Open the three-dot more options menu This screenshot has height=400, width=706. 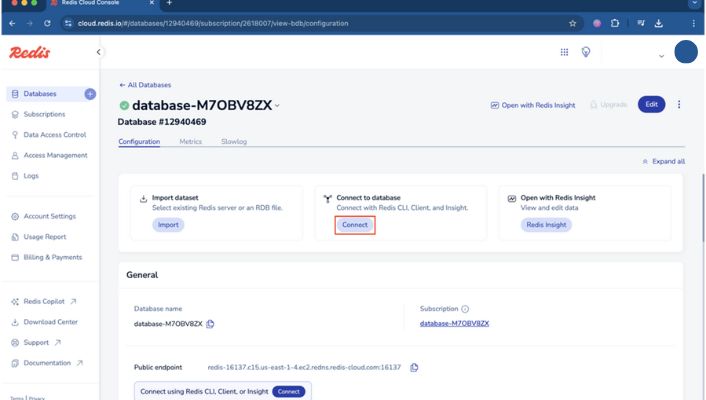tap(679, 104)
